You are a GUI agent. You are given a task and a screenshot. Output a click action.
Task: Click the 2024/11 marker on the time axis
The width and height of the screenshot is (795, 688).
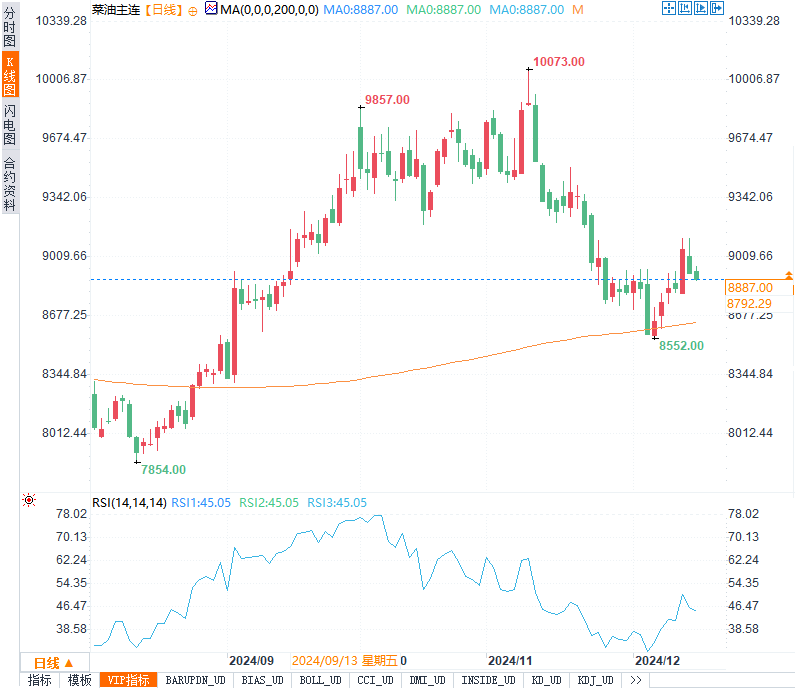509,661
